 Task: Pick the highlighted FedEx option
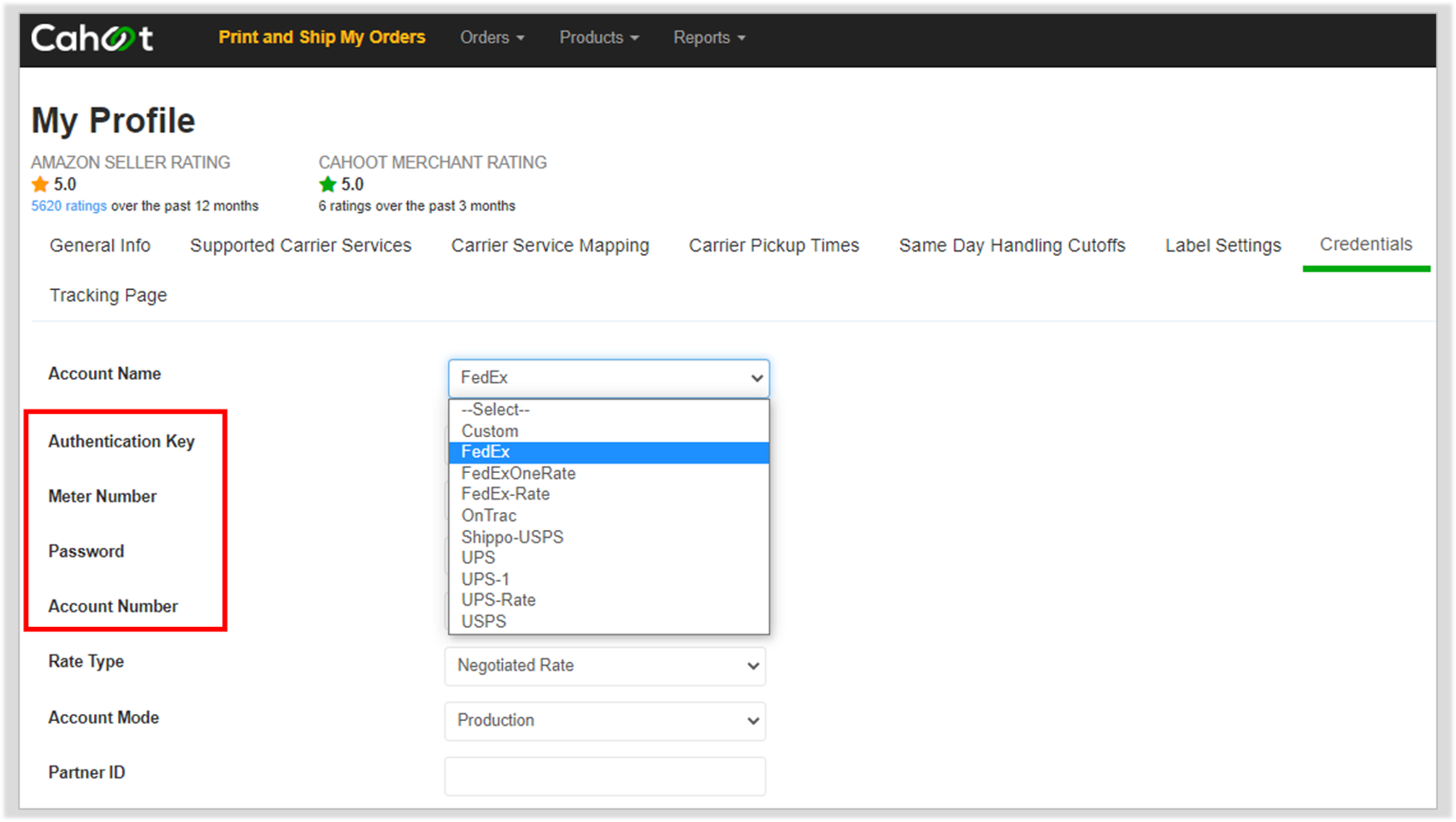click(609, 452)
